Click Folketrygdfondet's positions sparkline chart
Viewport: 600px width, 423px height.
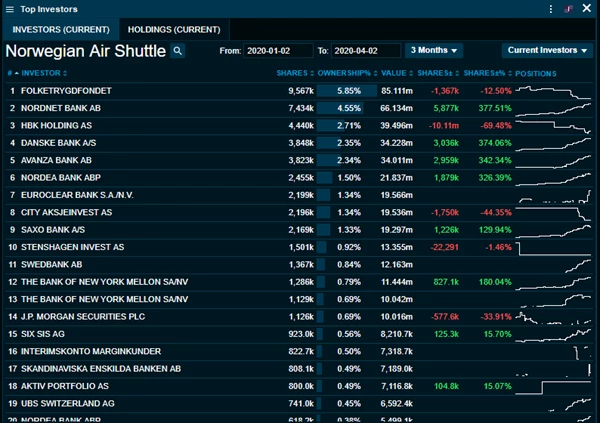[x=553, y=92]
